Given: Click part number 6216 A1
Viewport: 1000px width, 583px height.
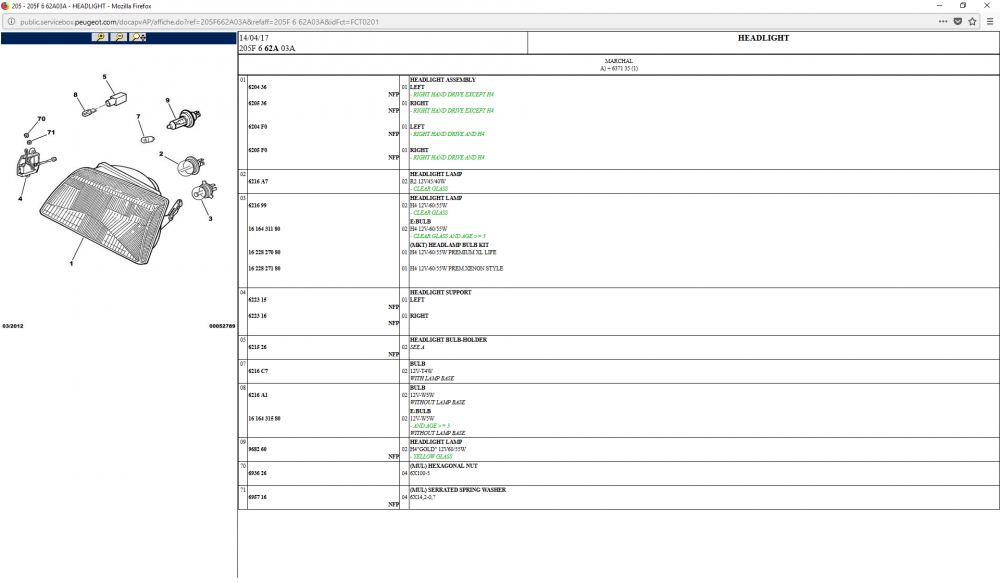Looking at the screenshot, I should [x=258, y=395].
